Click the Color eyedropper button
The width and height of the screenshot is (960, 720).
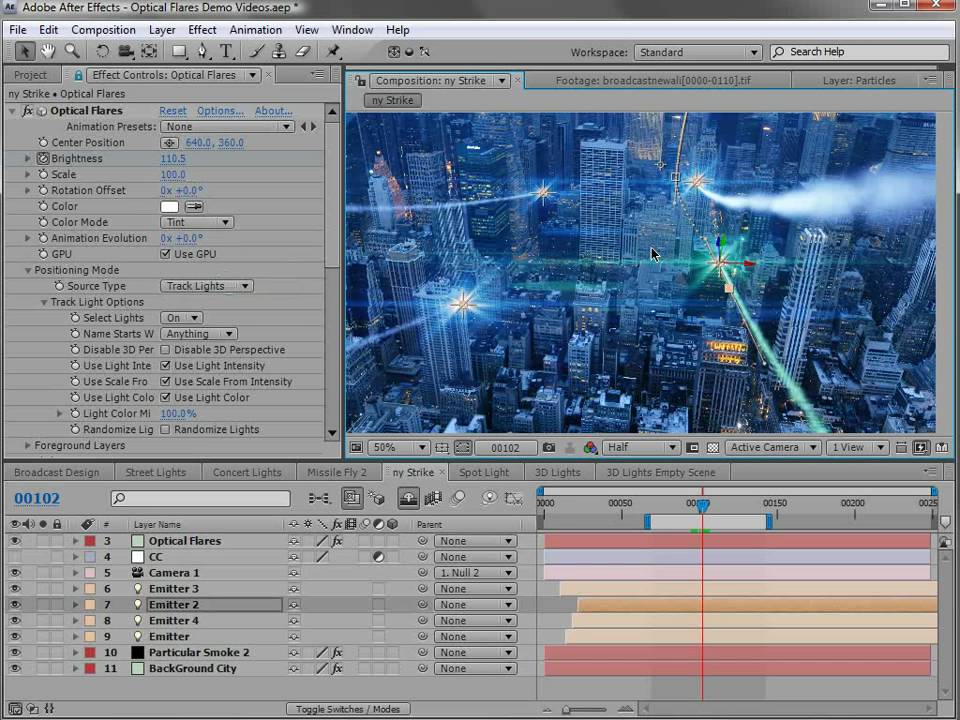(194, 206)
